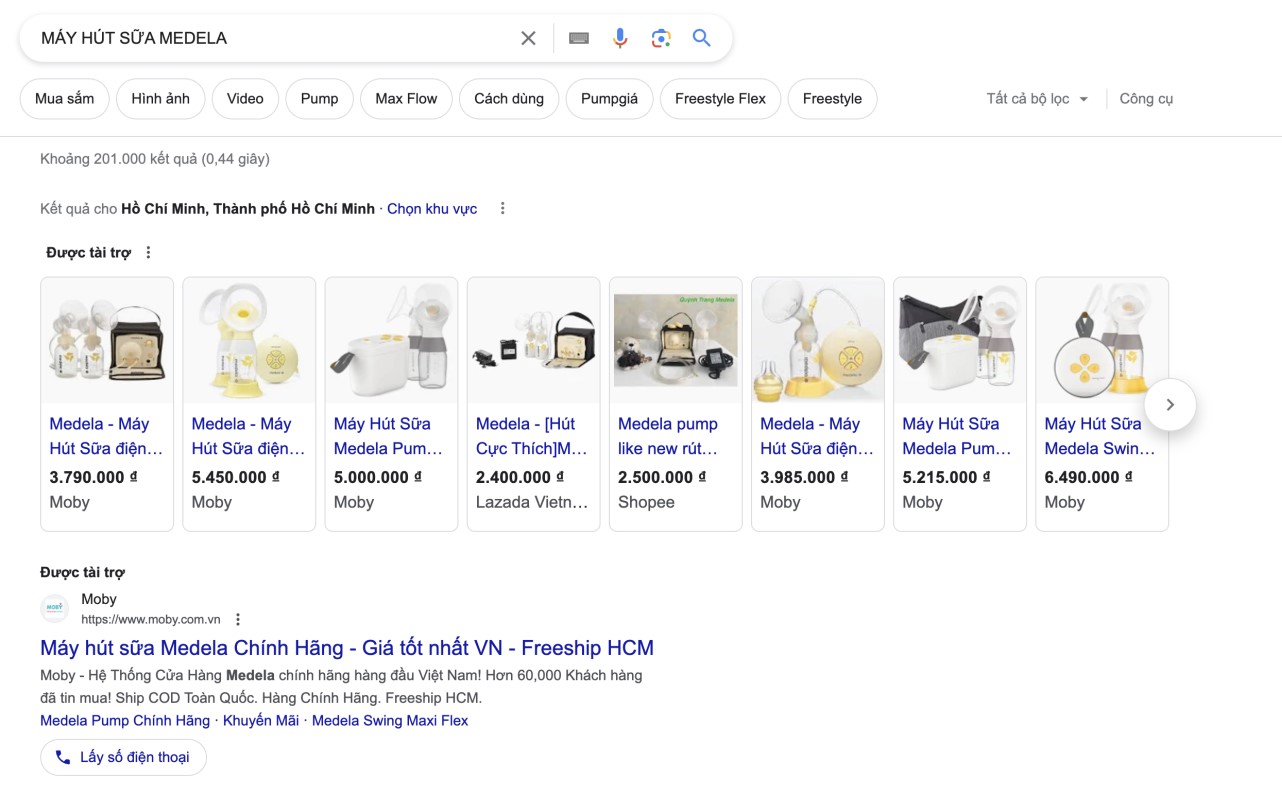Viewport: 1282px width, 789px height.
Task: Open the product thumbnail priced 3.790.000 đ
Action: 107,340
